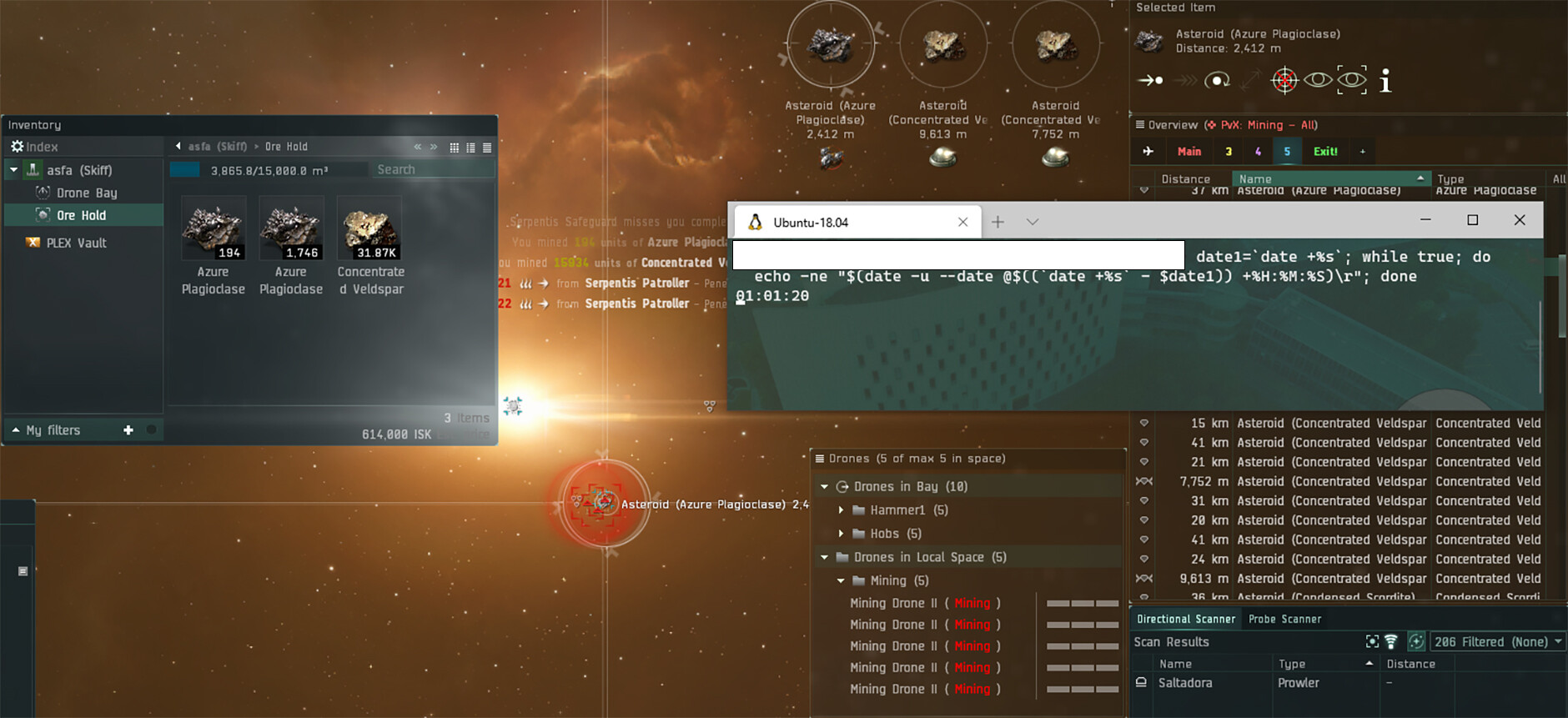Expand the Hobs (5) drone folder
This screenshot has height=718, width=1568.
click(841, 533)
